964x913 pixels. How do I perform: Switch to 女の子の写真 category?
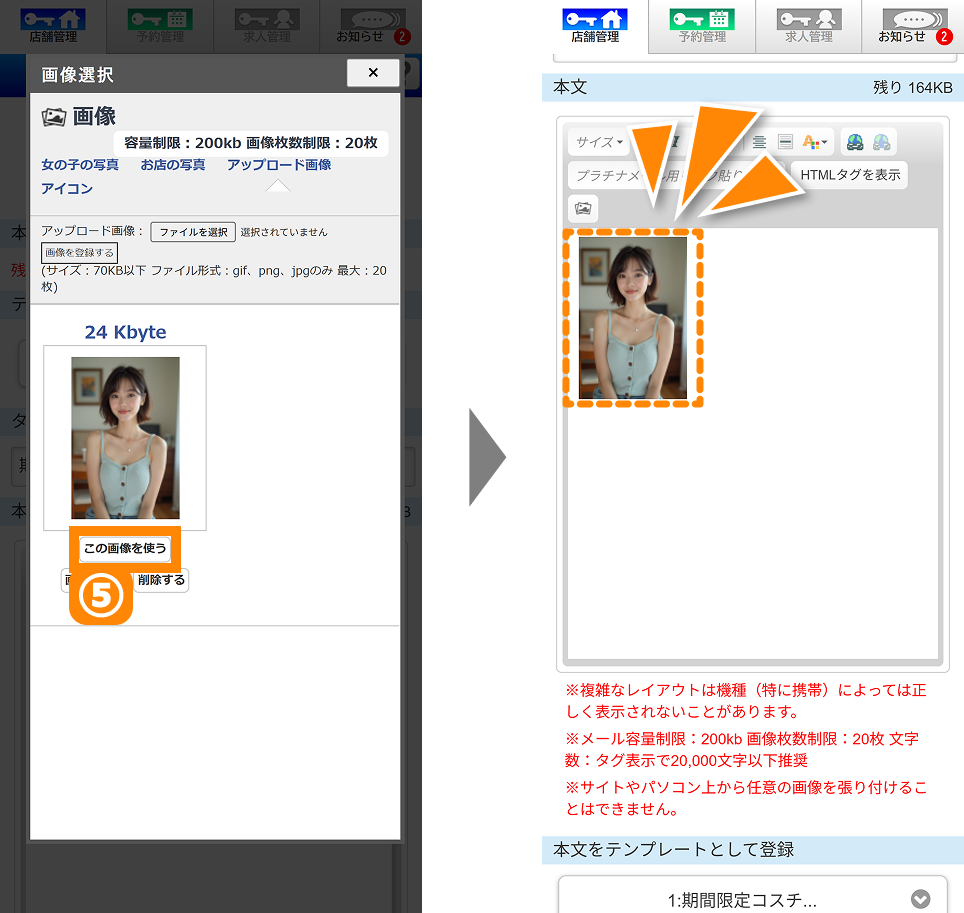[x=80, y=165]
